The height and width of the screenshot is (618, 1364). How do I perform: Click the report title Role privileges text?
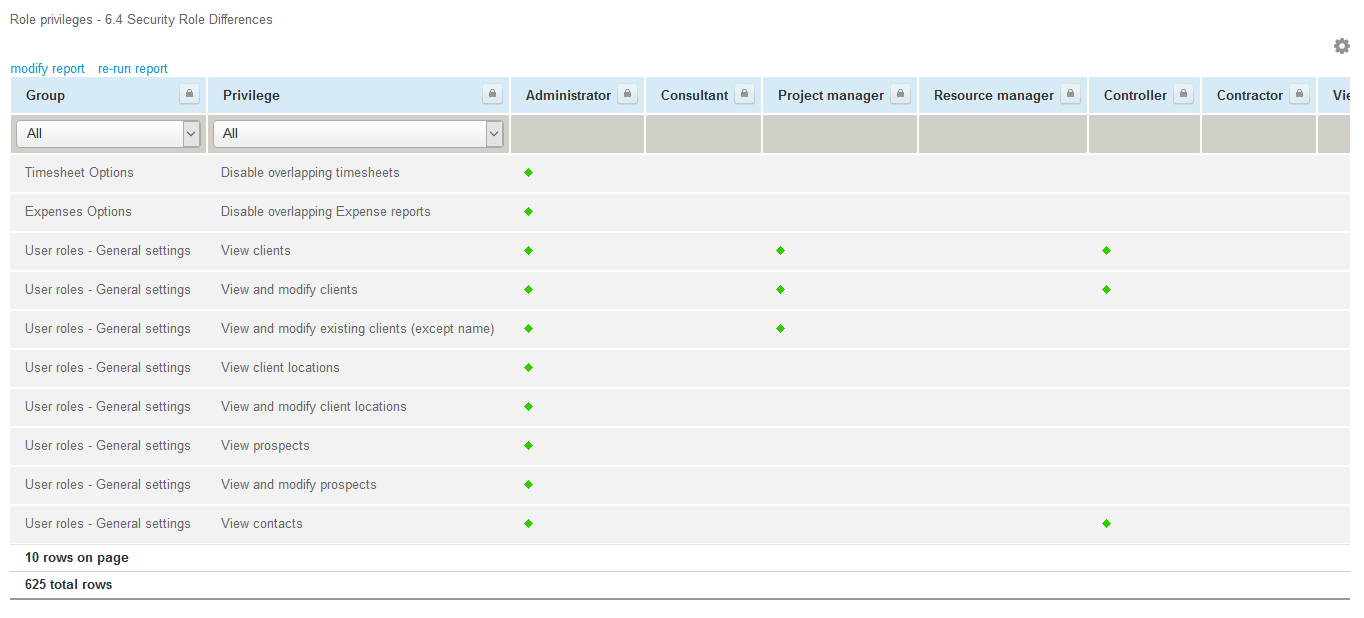click(x=141, y=19)
